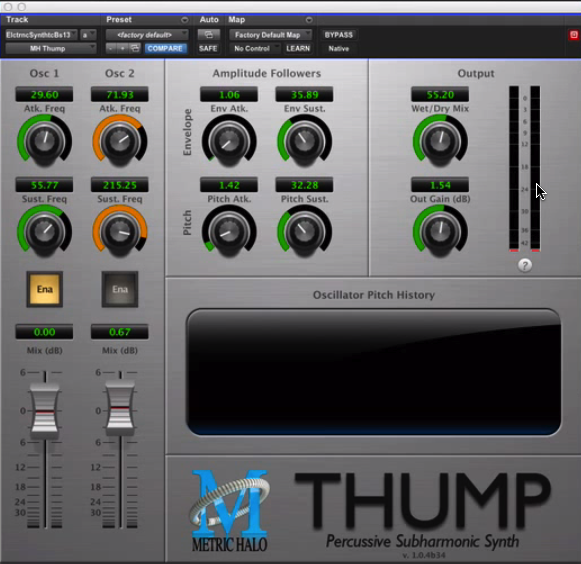Open the Map section round menu button
This screenshot has width=581, height=564.
309,20
